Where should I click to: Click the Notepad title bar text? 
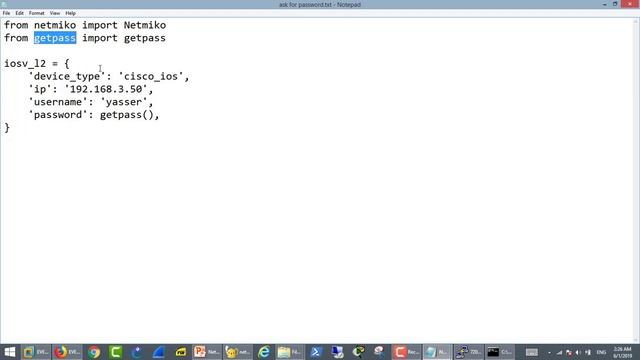pos(320,4)
